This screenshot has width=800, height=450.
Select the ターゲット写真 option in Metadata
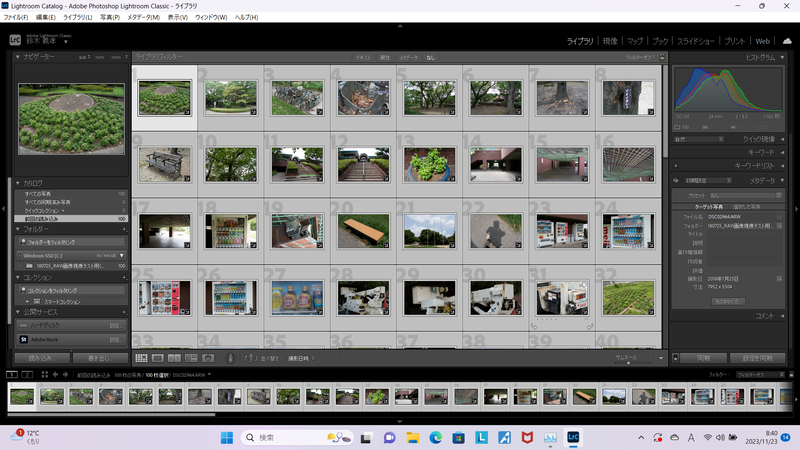tap(709, 207)
